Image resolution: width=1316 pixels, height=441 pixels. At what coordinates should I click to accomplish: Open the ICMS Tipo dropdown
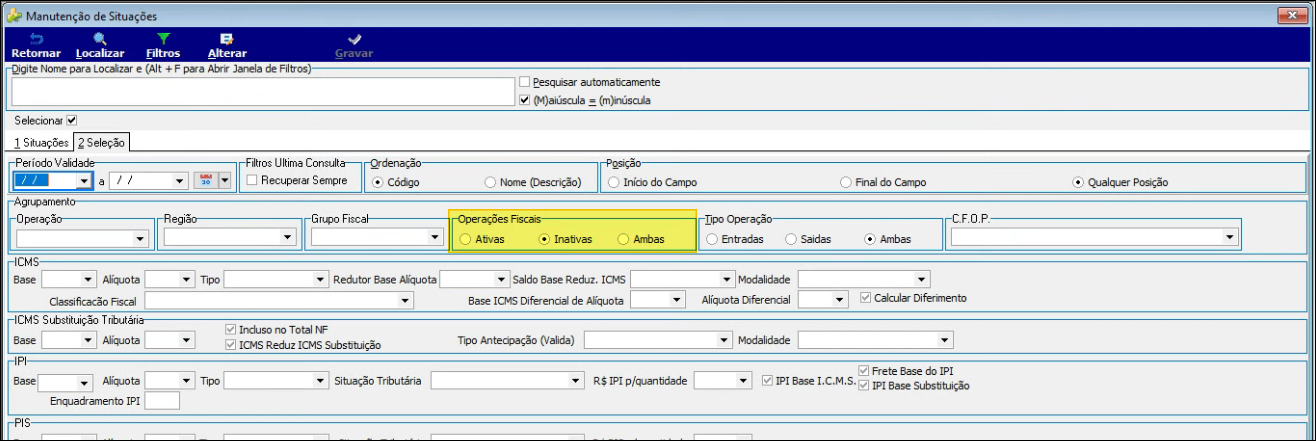(321, 279)
